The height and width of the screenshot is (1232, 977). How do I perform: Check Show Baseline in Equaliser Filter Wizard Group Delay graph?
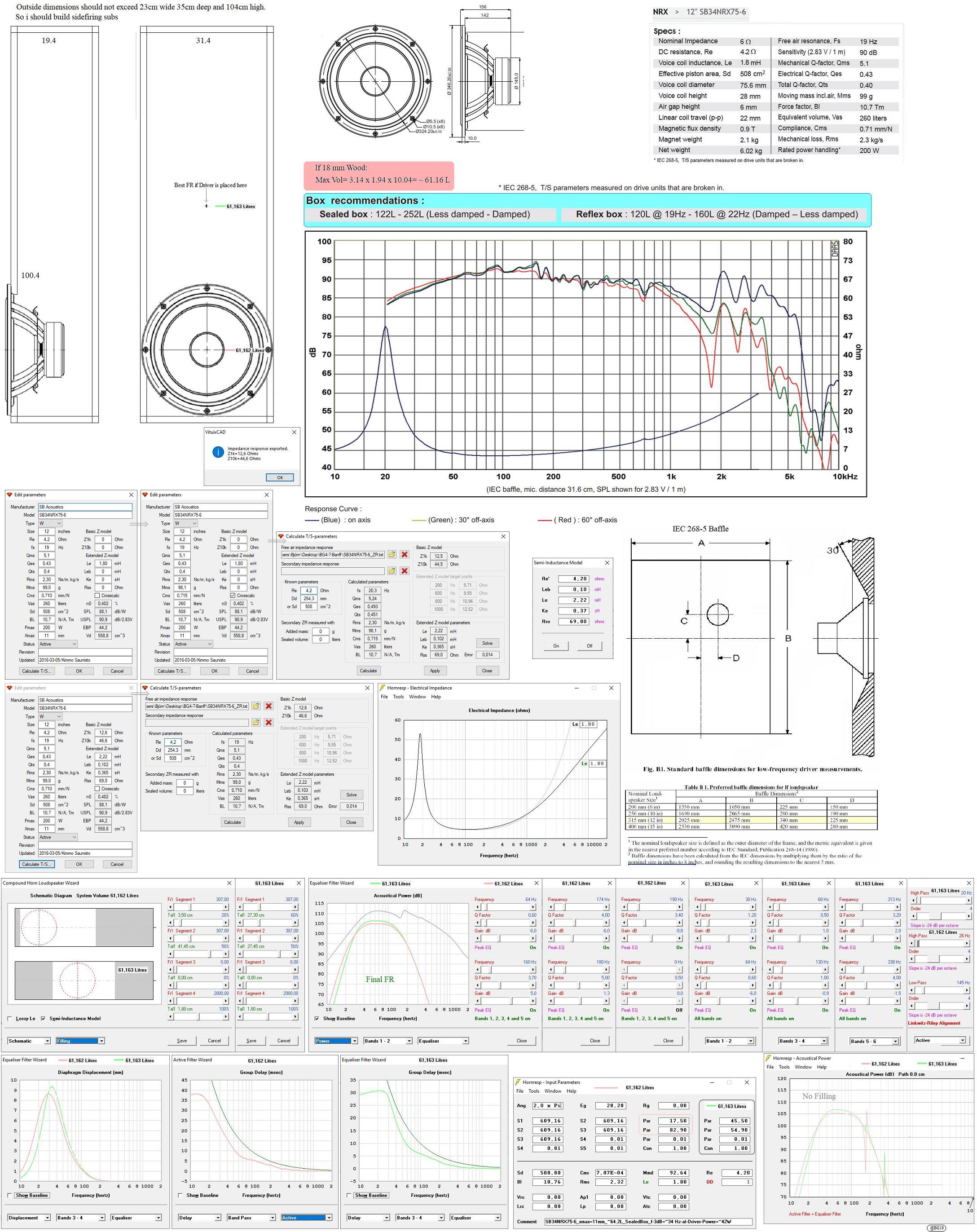tap(349, 1195)
